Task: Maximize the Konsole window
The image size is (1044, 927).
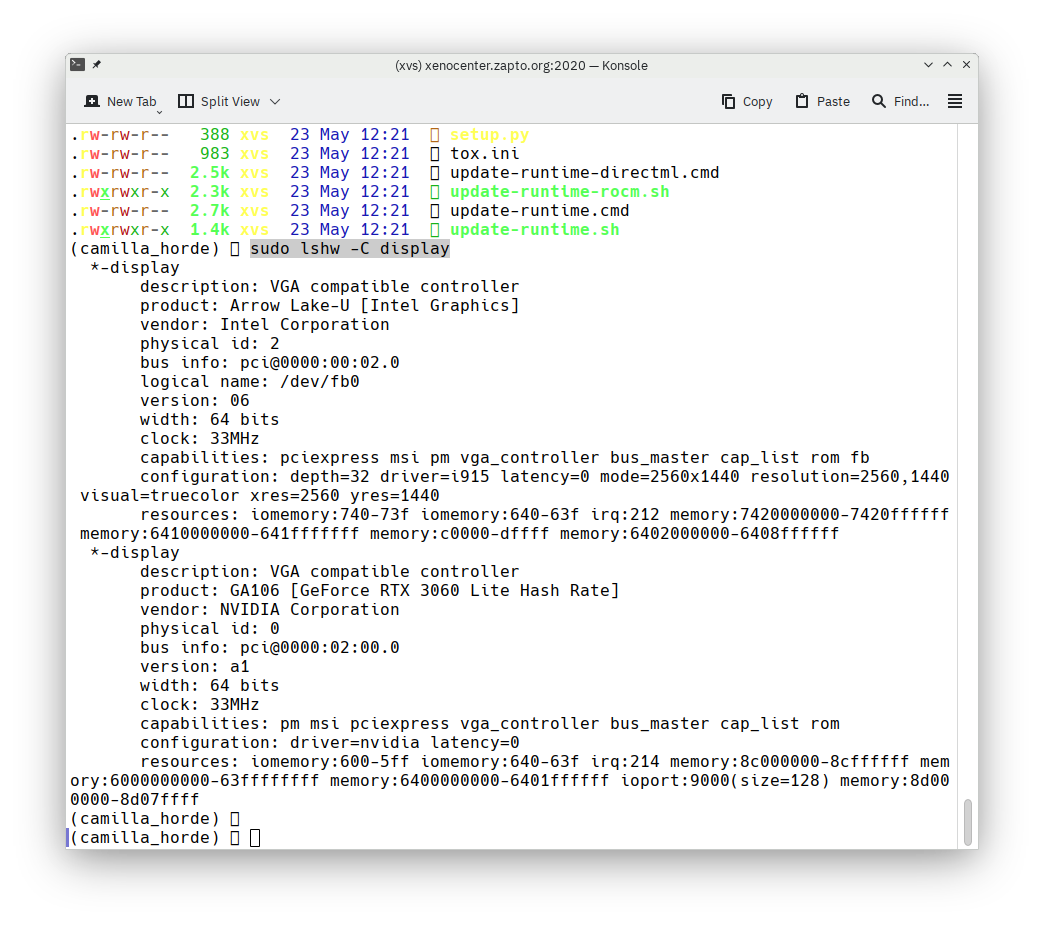Action: tap(947, 65)
